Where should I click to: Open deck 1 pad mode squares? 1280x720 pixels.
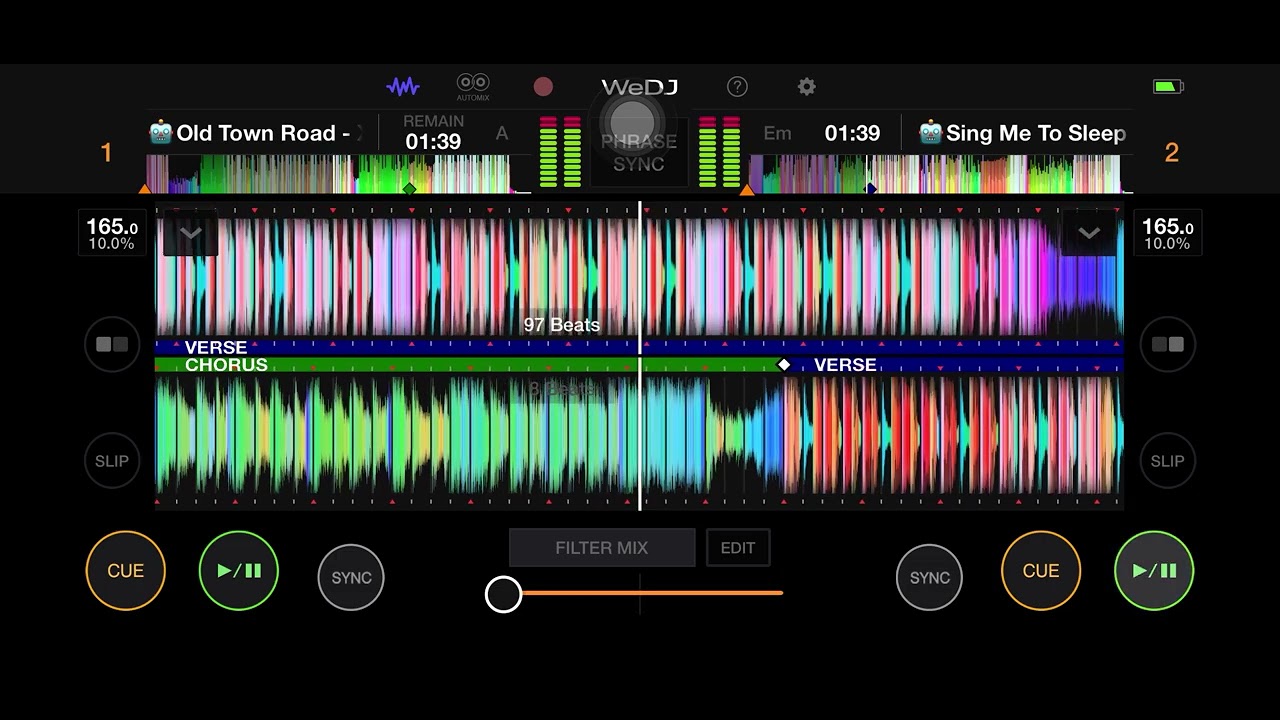point(112,344)
